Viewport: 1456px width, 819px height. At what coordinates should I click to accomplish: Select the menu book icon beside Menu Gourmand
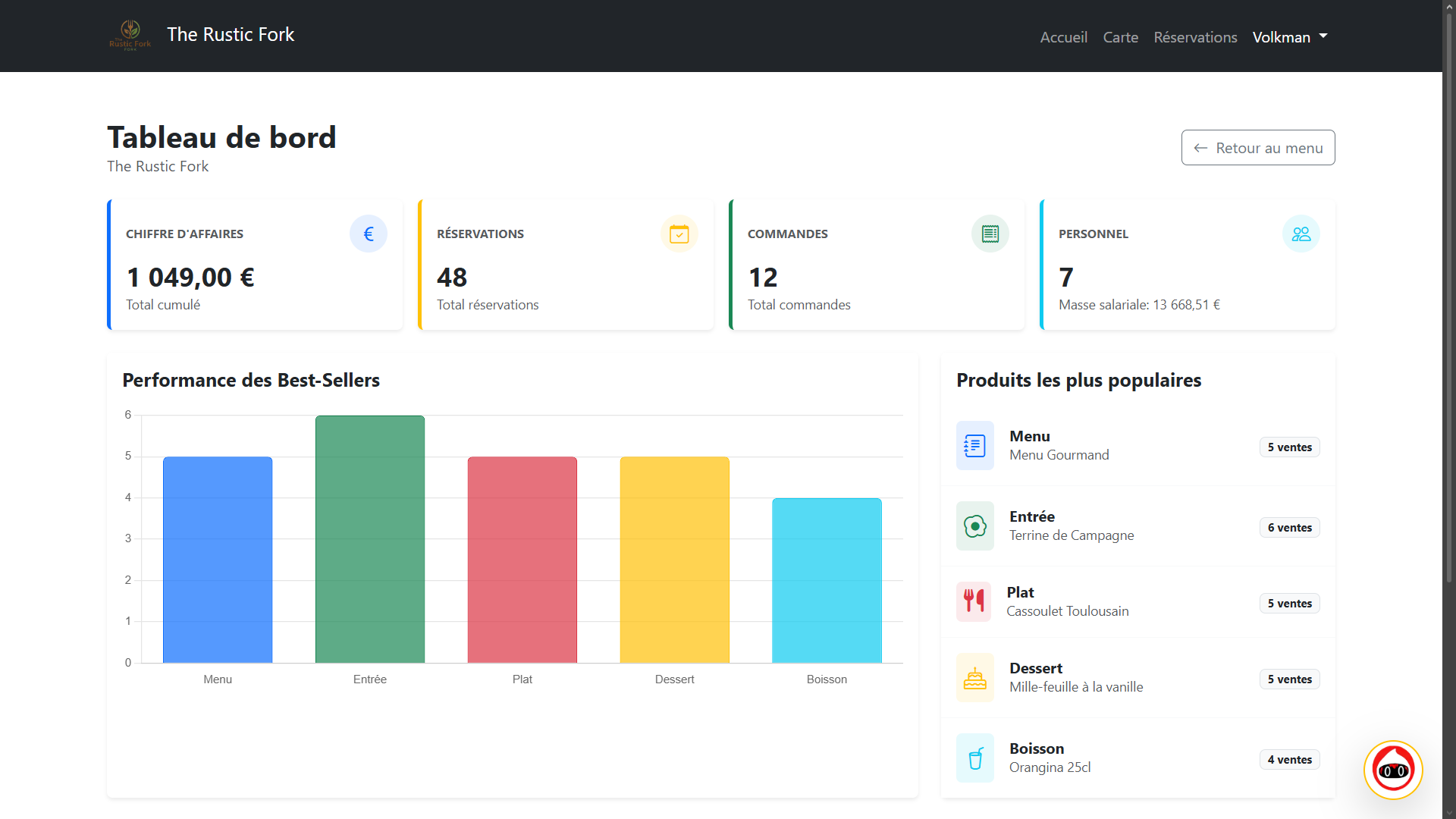974,446
